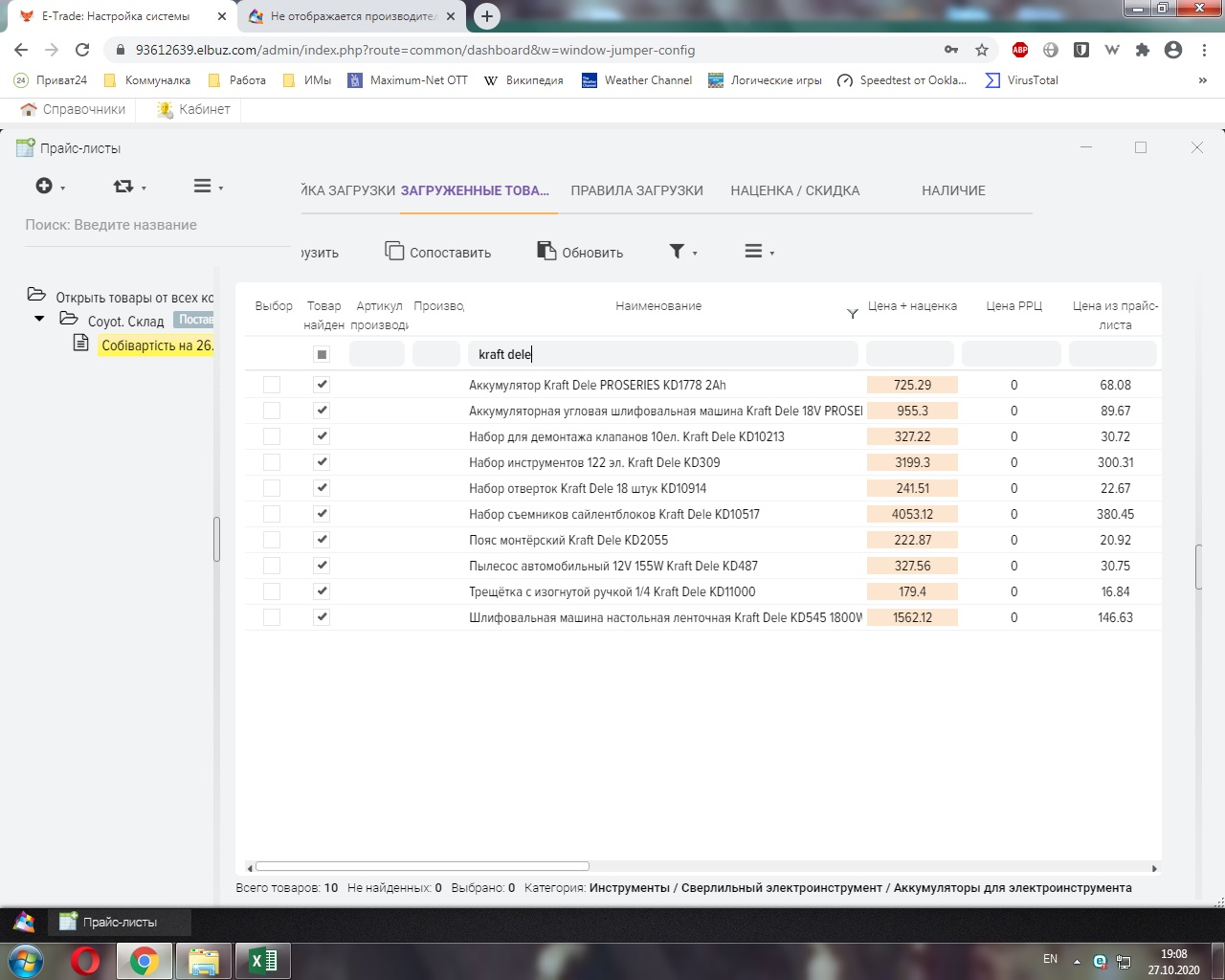Show hidden system tray icons
Viewport: 1225px width, 980px height.
1077,961
